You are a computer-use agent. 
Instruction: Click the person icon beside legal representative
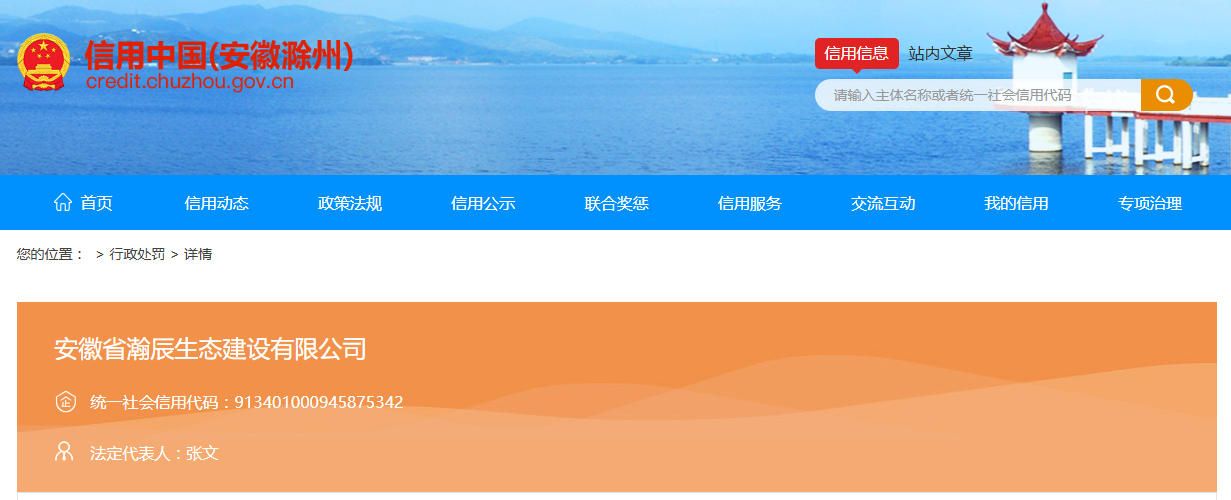point(65,452)
